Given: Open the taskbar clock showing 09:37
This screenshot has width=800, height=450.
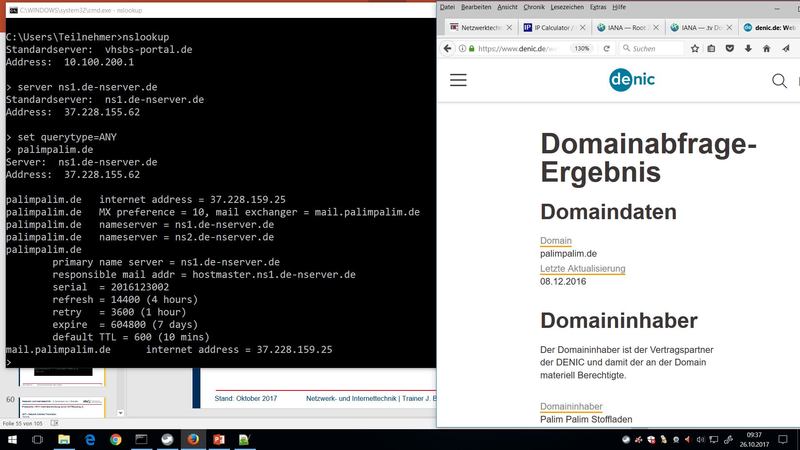Looking at the screenshot, I should pyautogui.click(x=754, y=439).
